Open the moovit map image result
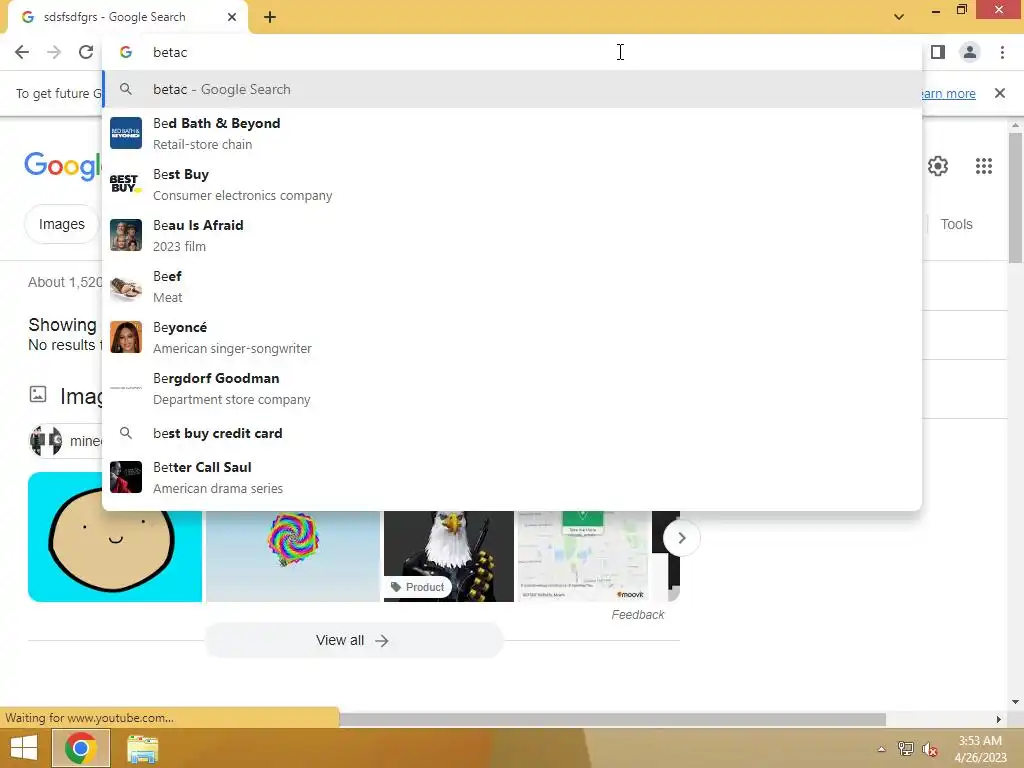The height and width of the screenshot is (768, 1024). [583, 556]
